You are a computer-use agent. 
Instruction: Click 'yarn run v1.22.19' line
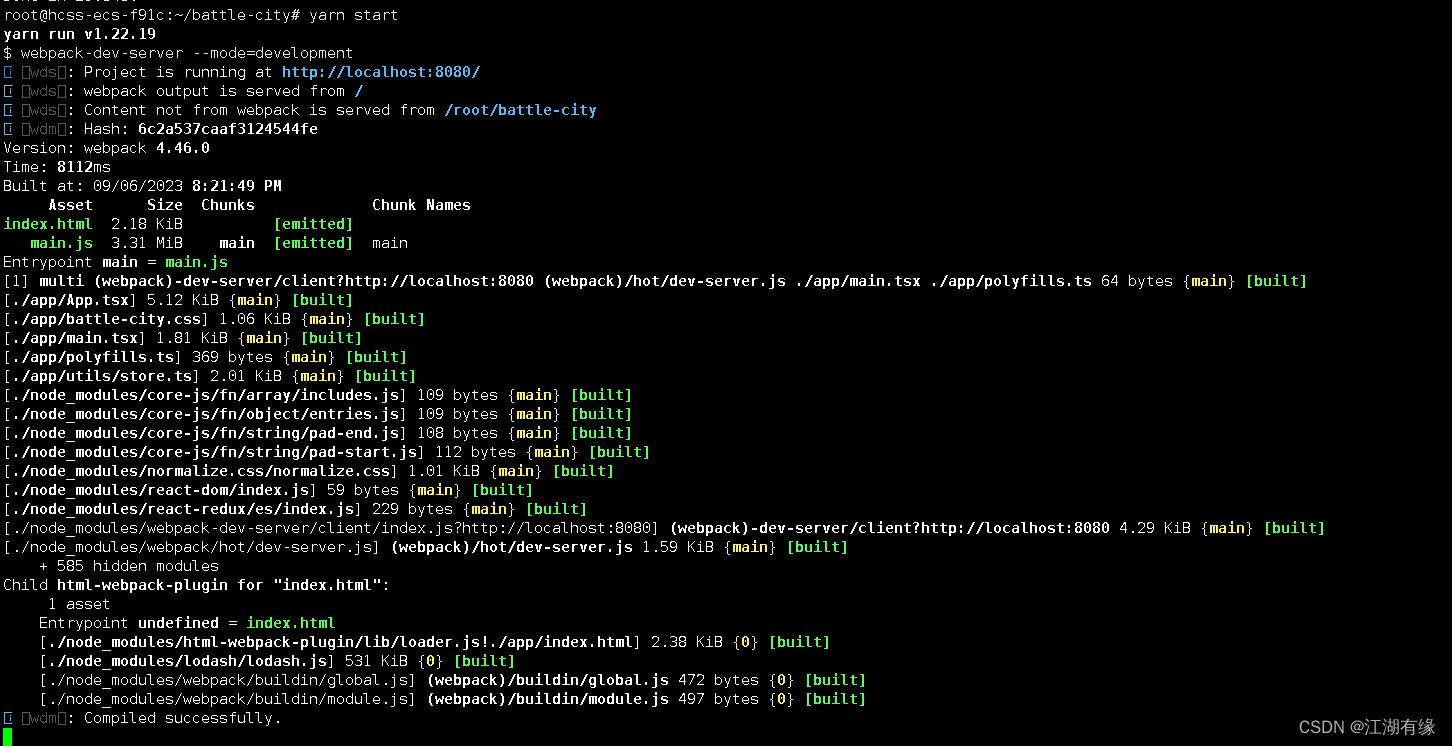click(x=80, y=34)
